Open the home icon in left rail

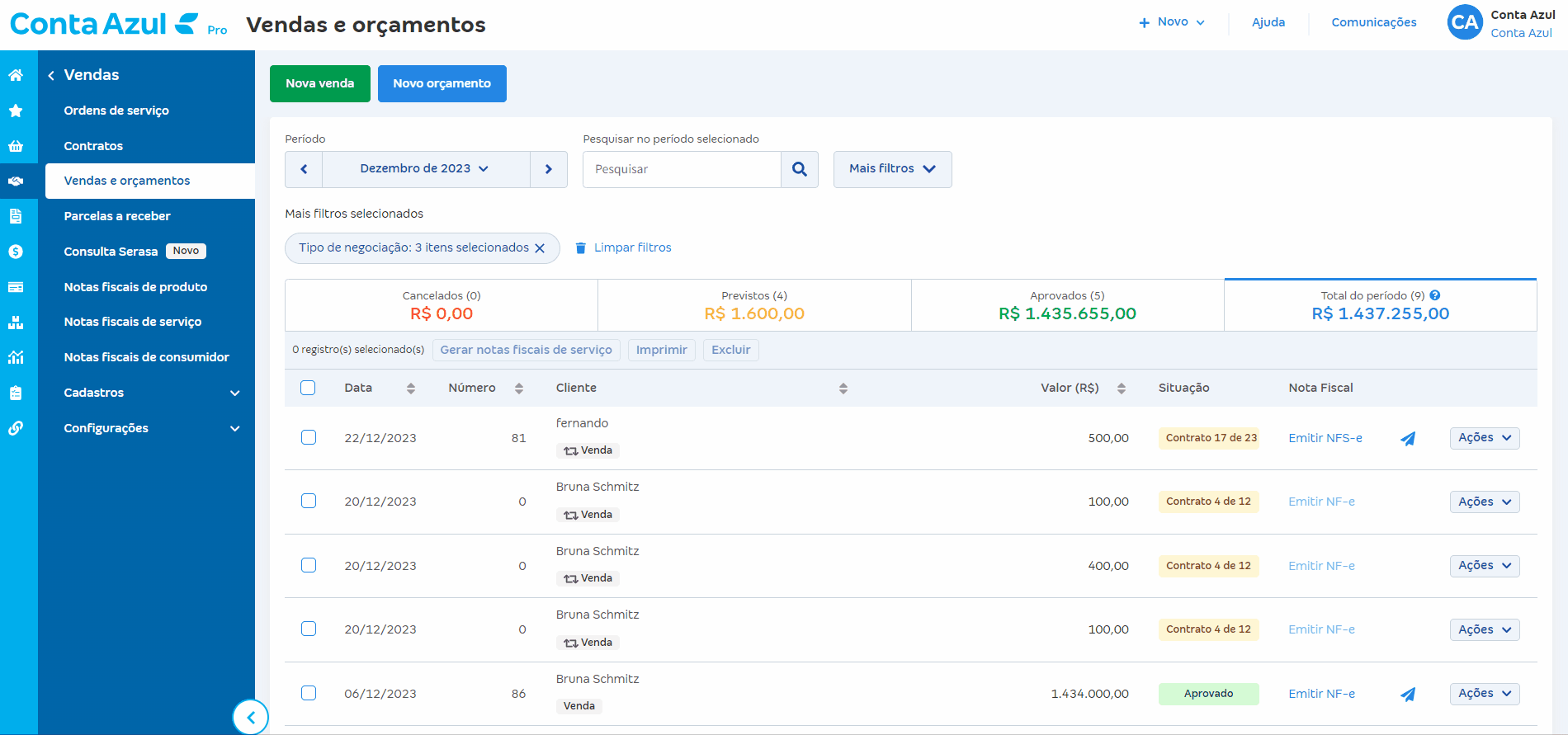click(x=16, y=75)
